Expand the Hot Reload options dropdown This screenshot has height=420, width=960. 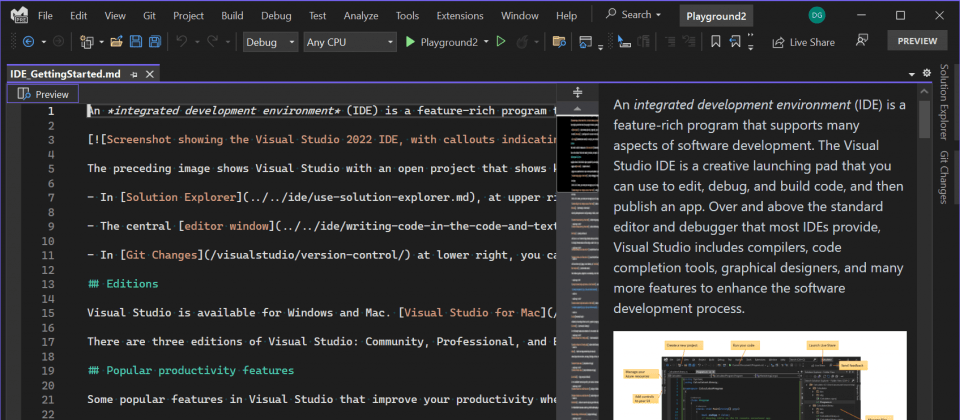coord(536,42)
